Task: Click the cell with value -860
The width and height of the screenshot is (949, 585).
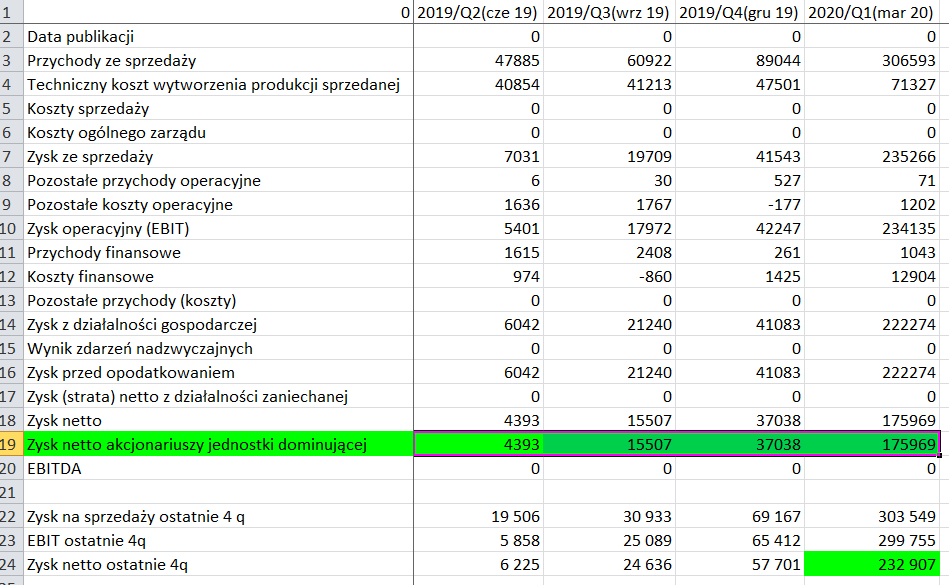Action: 610,277
